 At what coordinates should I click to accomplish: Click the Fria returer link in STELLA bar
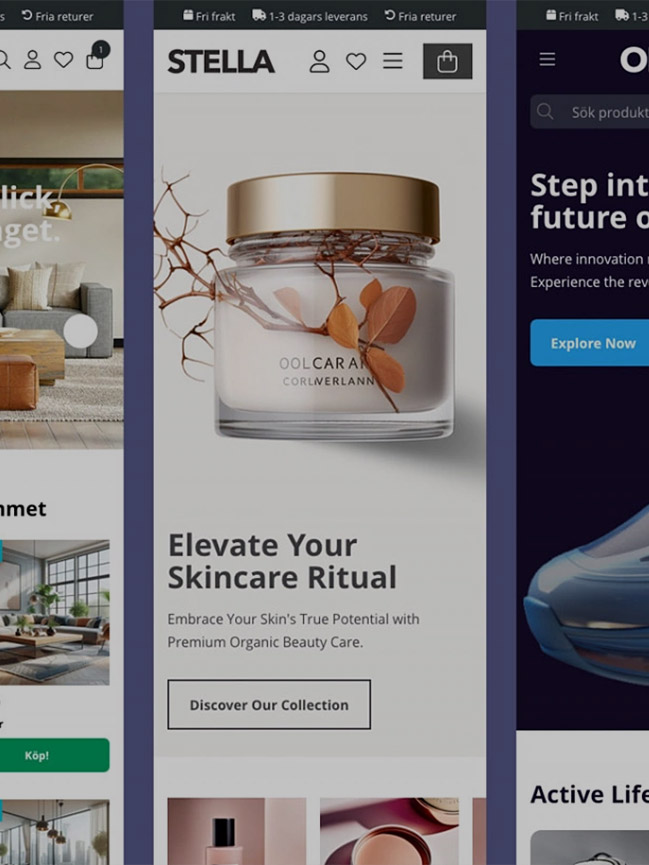click(421, 16)
